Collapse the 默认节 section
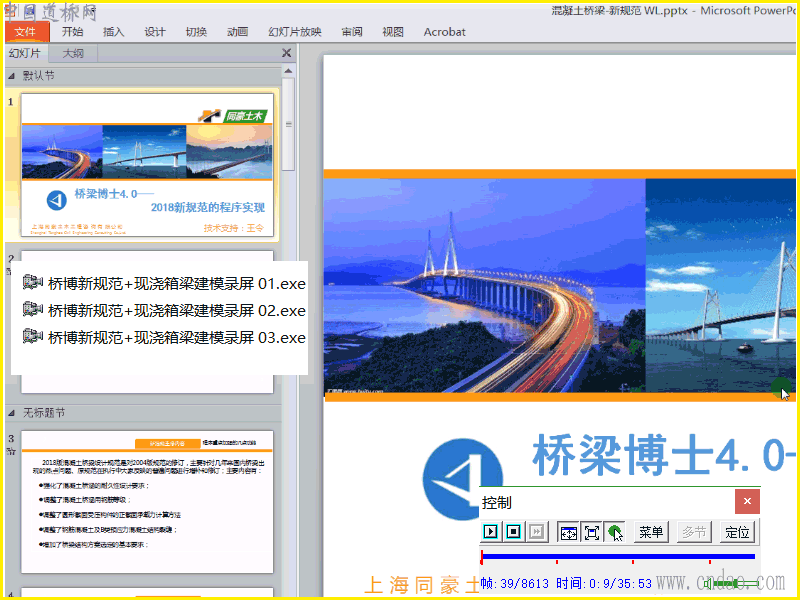The image size is (800, 600). (x=11, y=76)
